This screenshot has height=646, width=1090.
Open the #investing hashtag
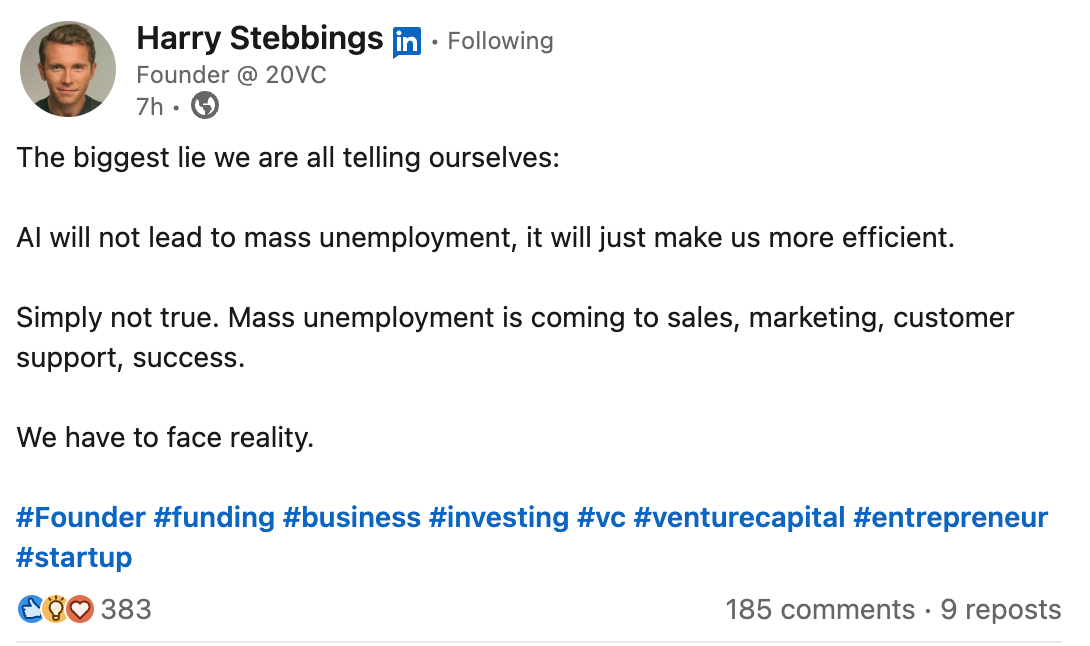point(499,517)
